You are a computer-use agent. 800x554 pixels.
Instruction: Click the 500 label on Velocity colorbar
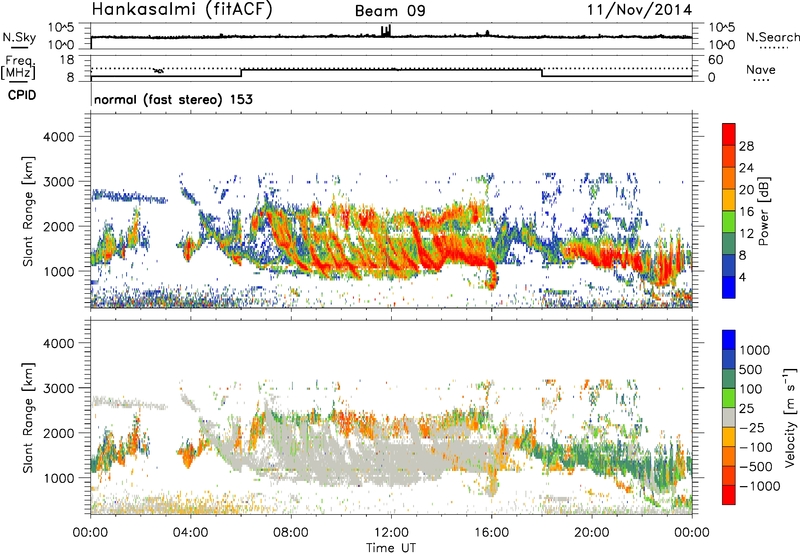click(x=751, y=370)
